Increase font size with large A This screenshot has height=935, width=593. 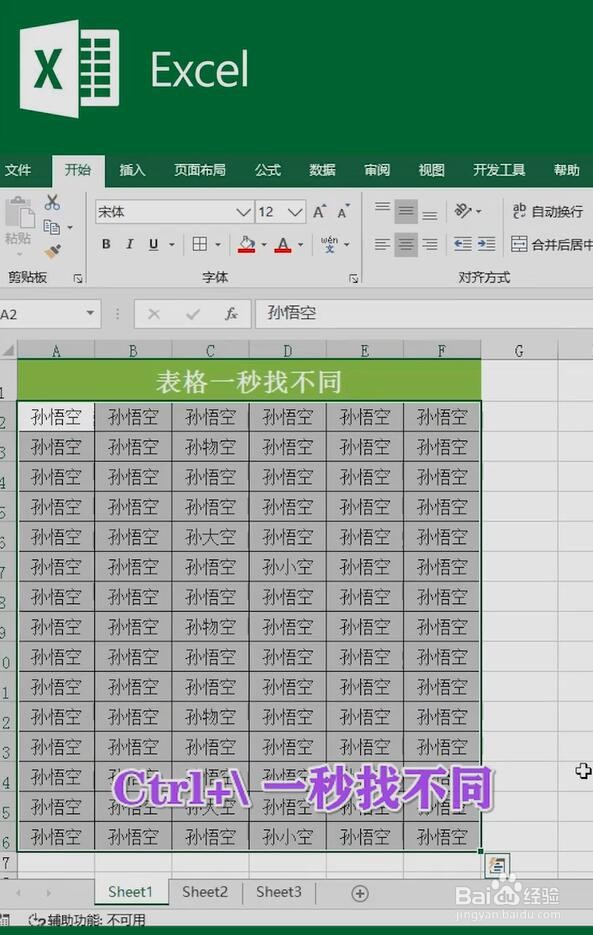click(320, 211)
